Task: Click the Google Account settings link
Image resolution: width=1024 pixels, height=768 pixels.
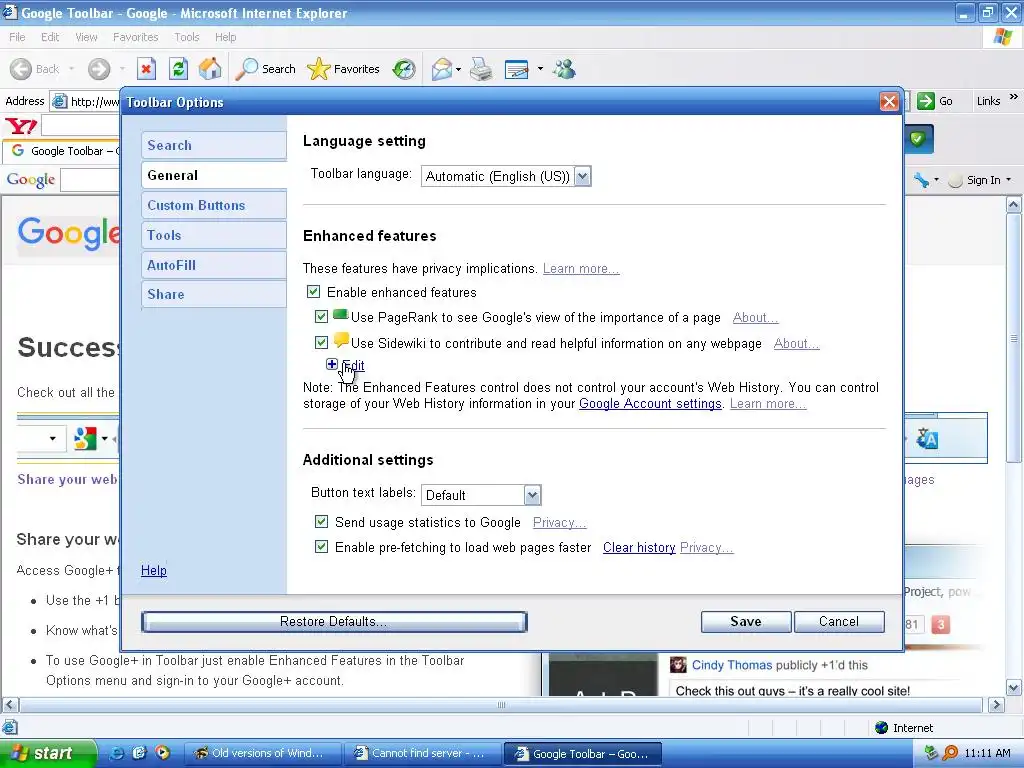Action: point(650,404)
